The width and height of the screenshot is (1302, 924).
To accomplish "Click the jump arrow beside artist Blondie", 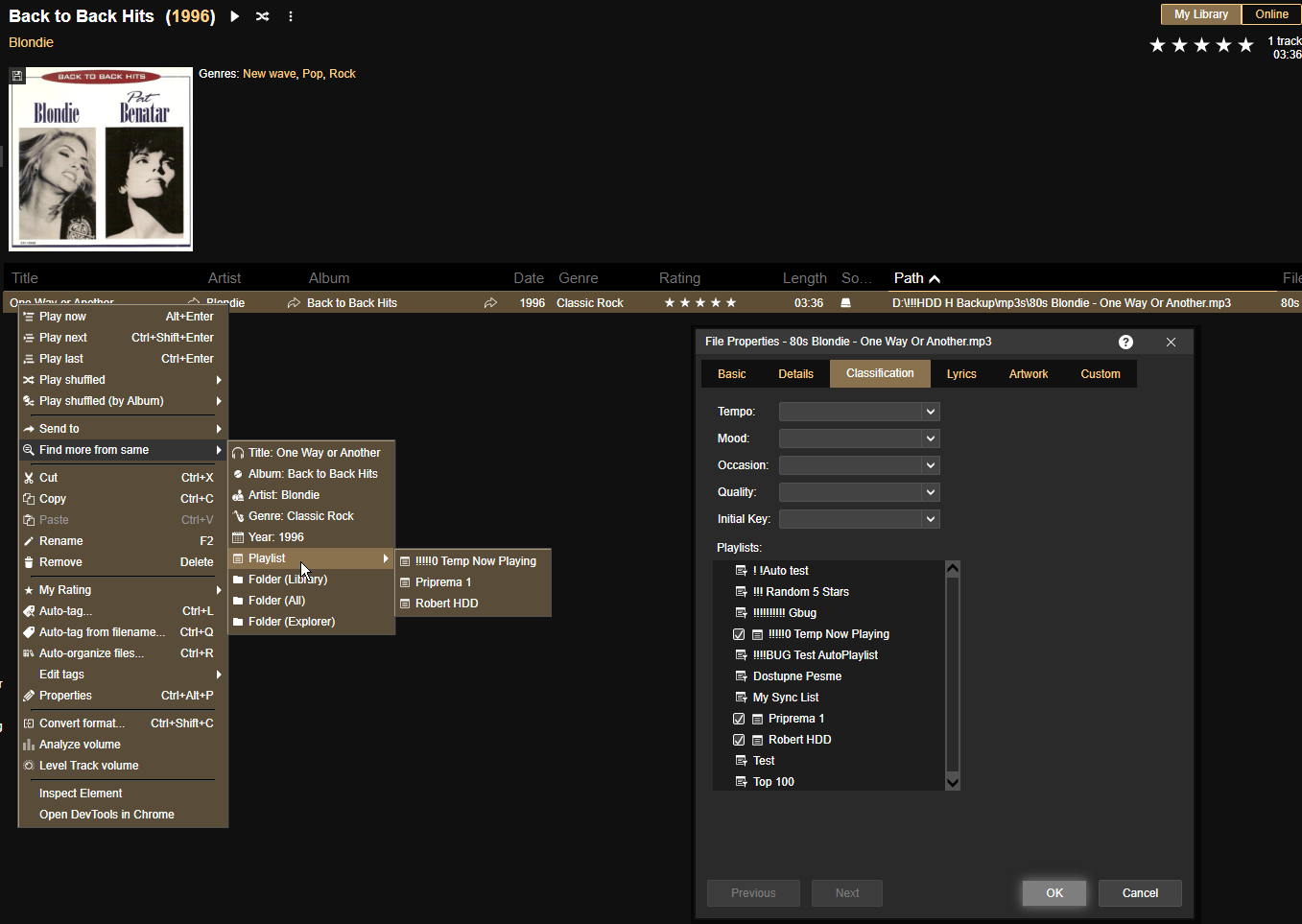I will pos(294,303).
